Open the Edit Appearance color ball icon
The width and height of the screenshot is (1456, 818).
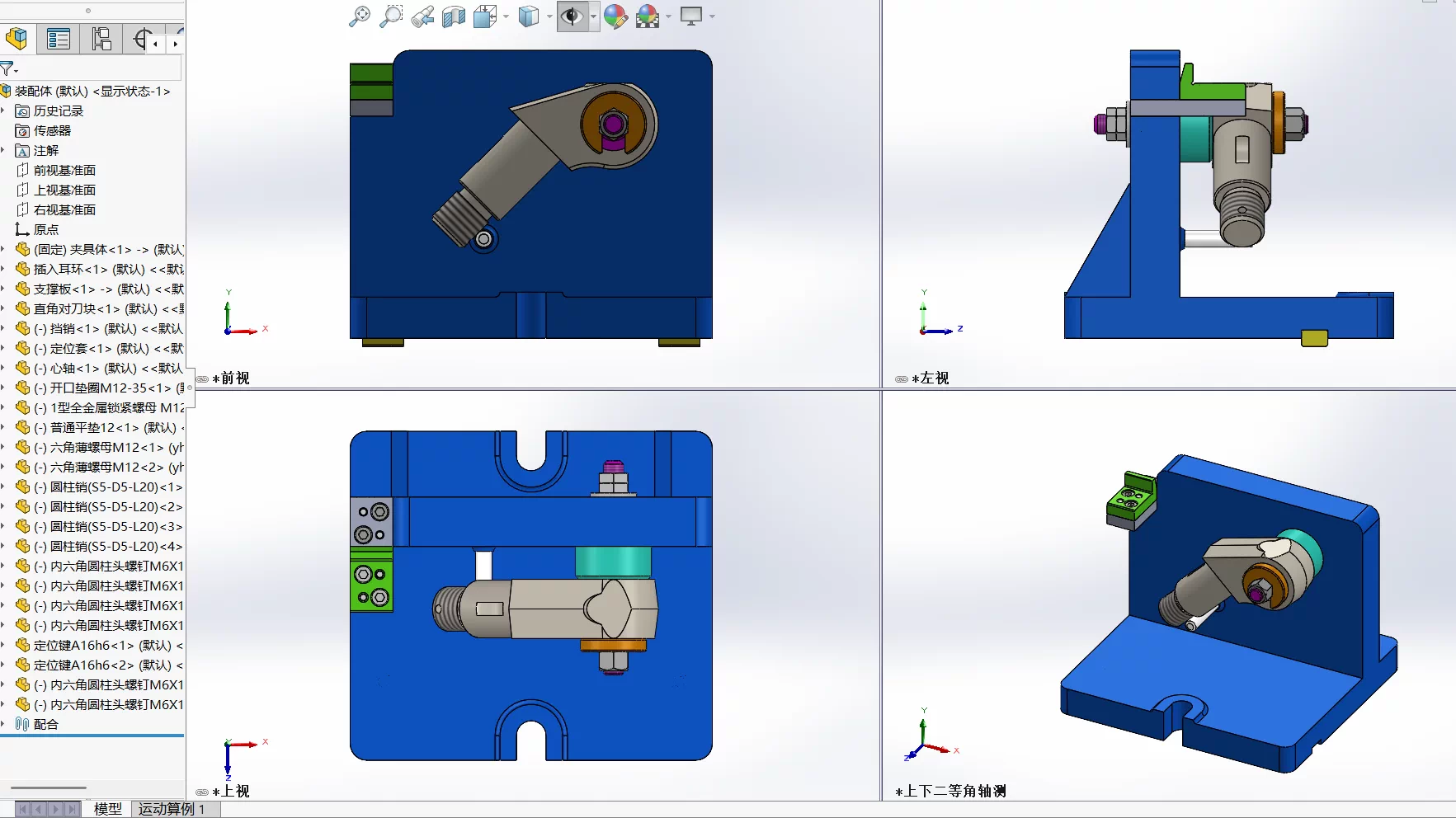[615, 16]
